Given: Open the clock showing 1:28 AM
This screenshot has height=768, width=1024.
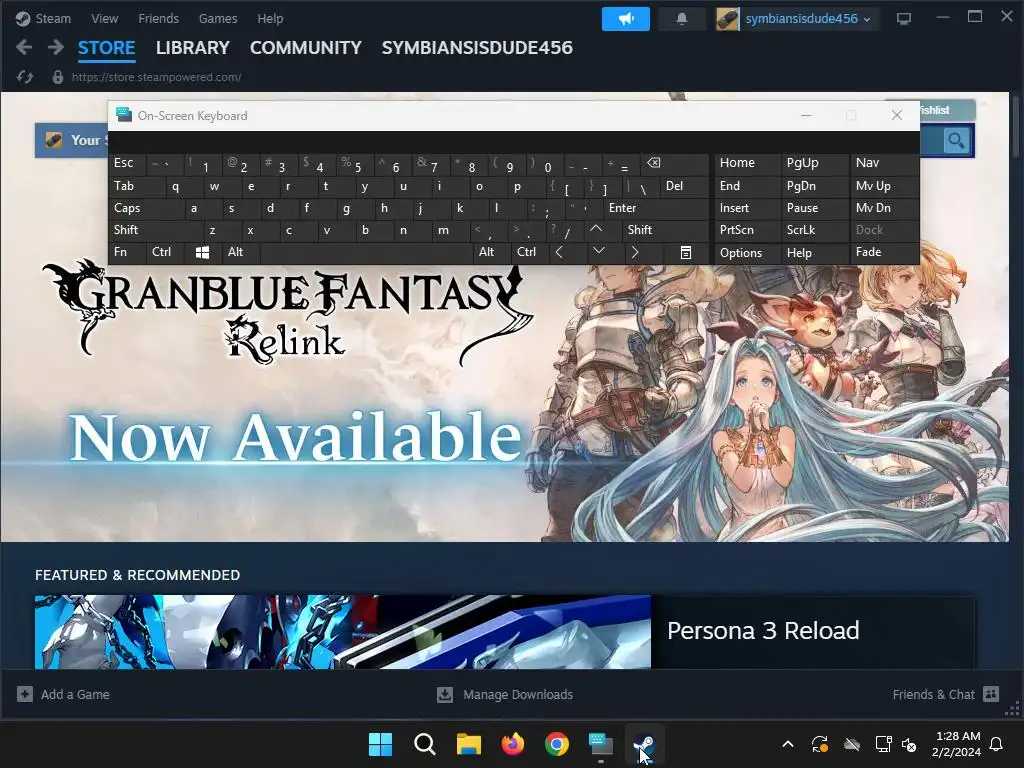Looking at the screenshot, I should (x=956, y=744).
